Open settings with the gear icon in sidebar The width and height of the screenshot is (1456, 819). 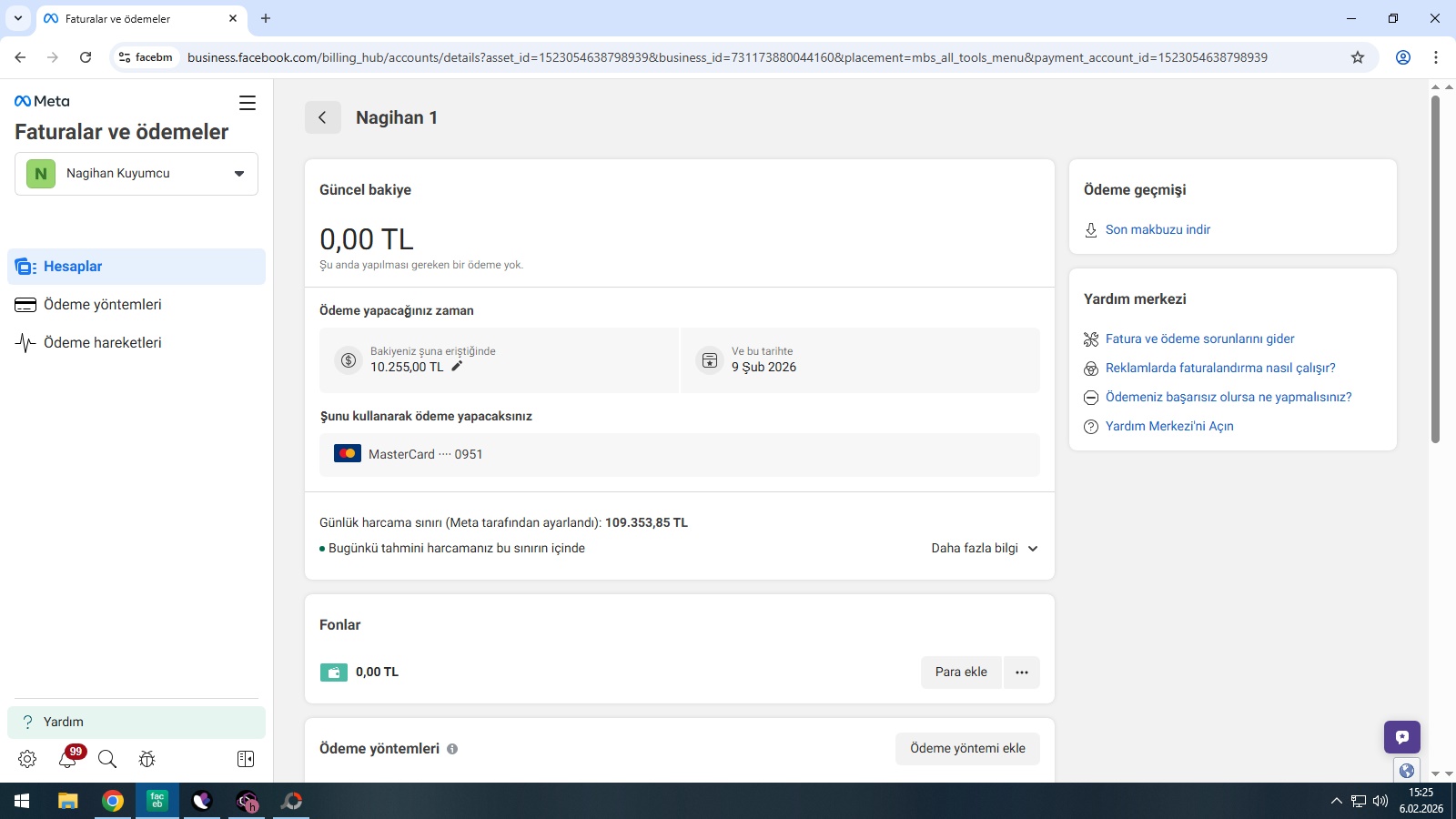(x=27, y=759)
